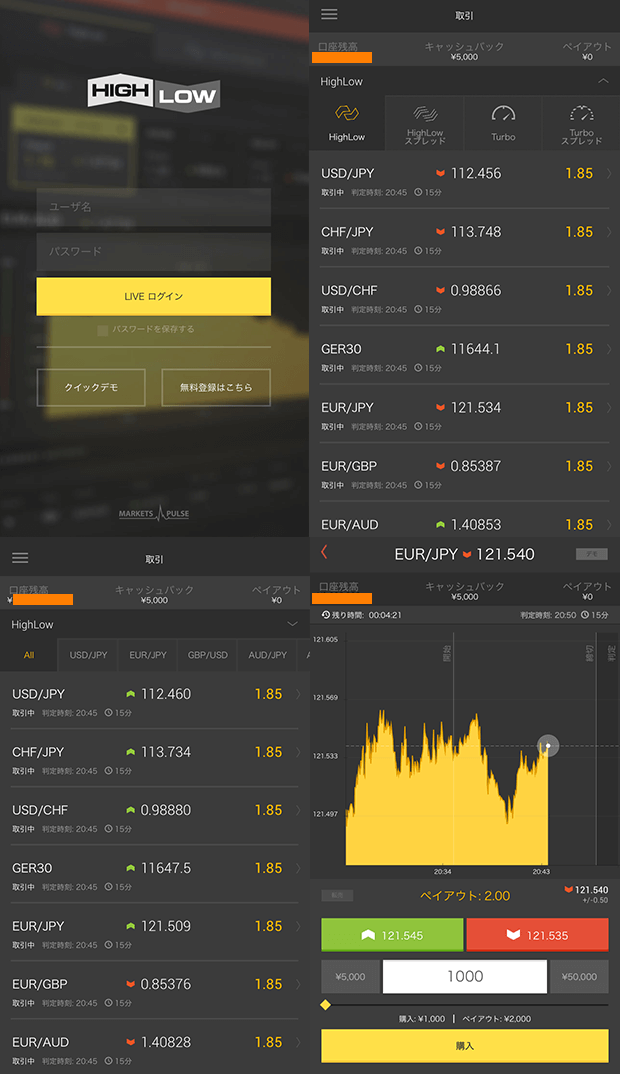Expand the HighLow dropdown with down chevron

[293, 625]
